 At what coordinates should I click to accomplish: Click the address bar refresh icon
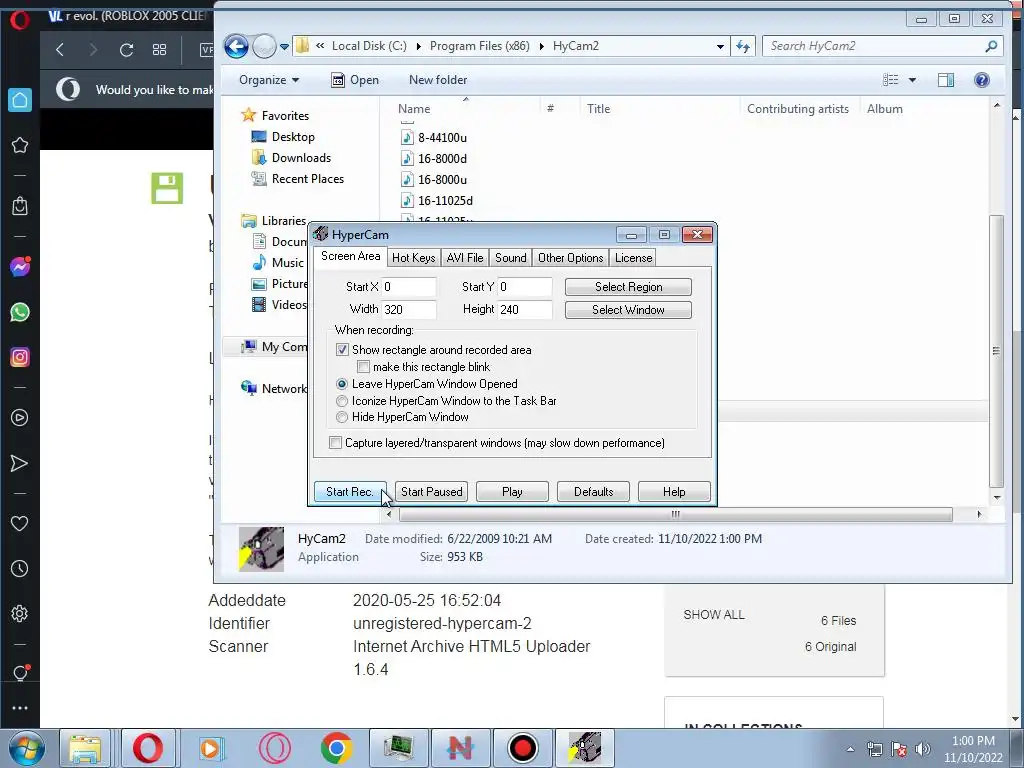743,46
